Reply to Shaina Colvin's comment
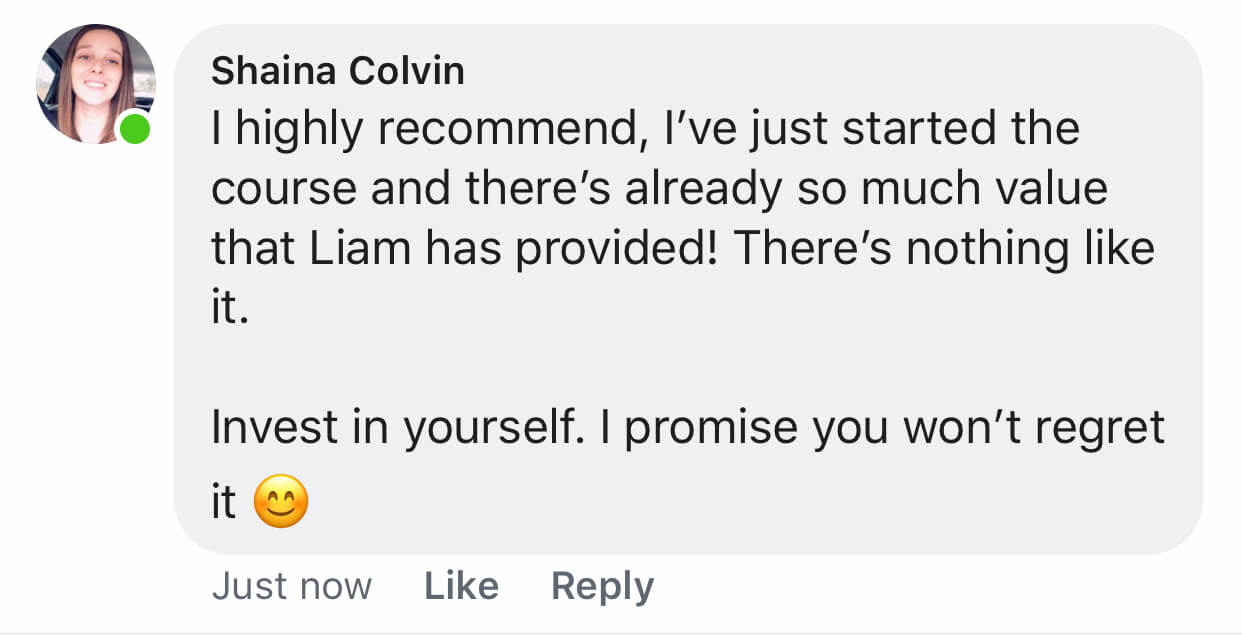Viewport: 1242px width, 636px height. [602, 586]
